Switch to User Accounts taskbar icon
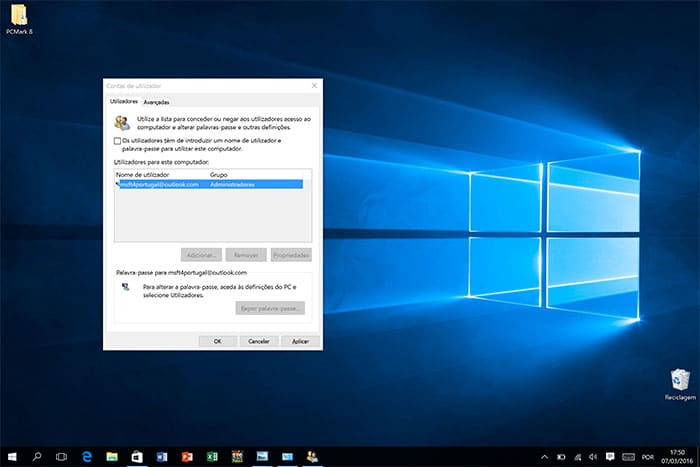Screen dimensions: 700x467 point(312,456)
